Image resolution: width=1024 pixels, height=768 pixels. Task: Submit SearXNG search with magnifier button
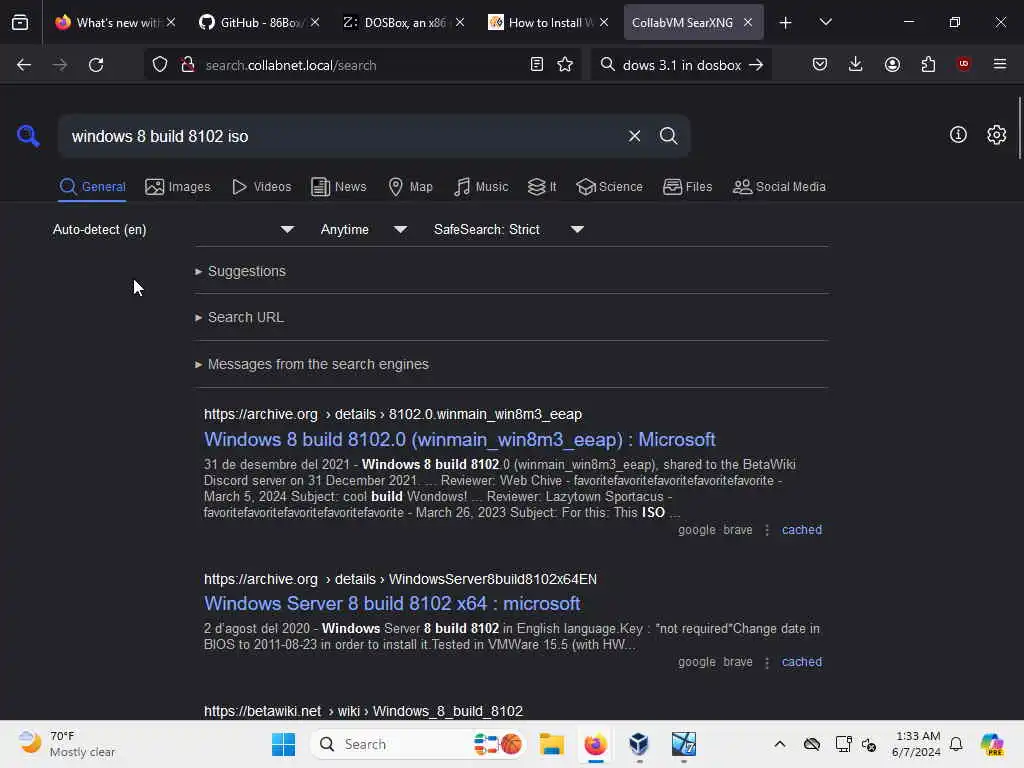click(669, 136)
